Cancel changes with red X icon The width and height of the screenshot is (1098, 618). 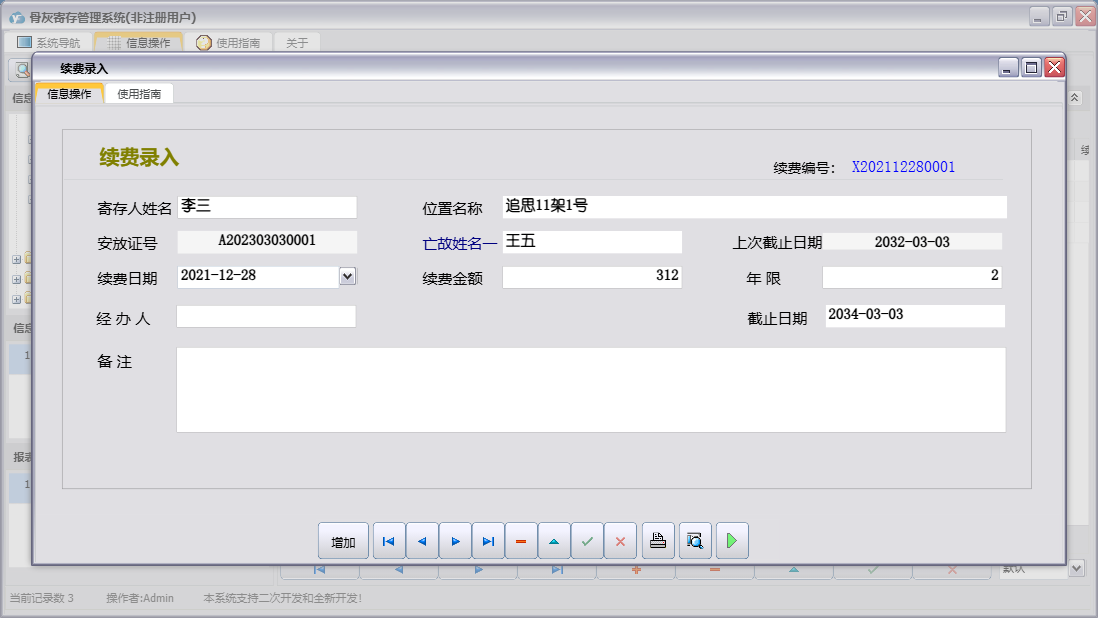(x=620, y=541)
